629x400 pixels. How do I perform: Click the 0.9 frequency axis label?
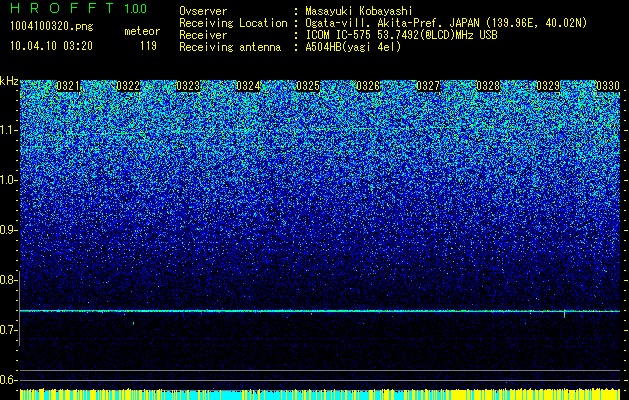click(x=8, y=230)
